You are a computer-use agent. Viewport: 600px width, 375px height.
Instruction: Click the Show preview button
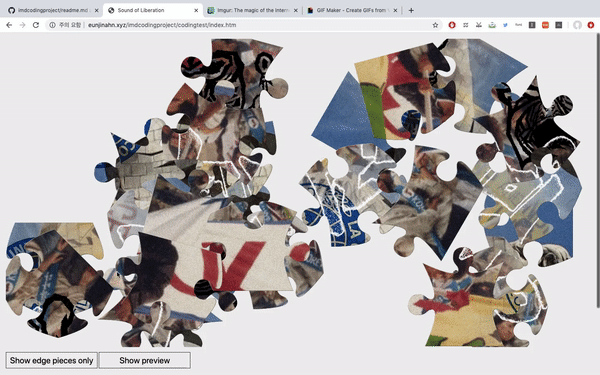[145, 360]
